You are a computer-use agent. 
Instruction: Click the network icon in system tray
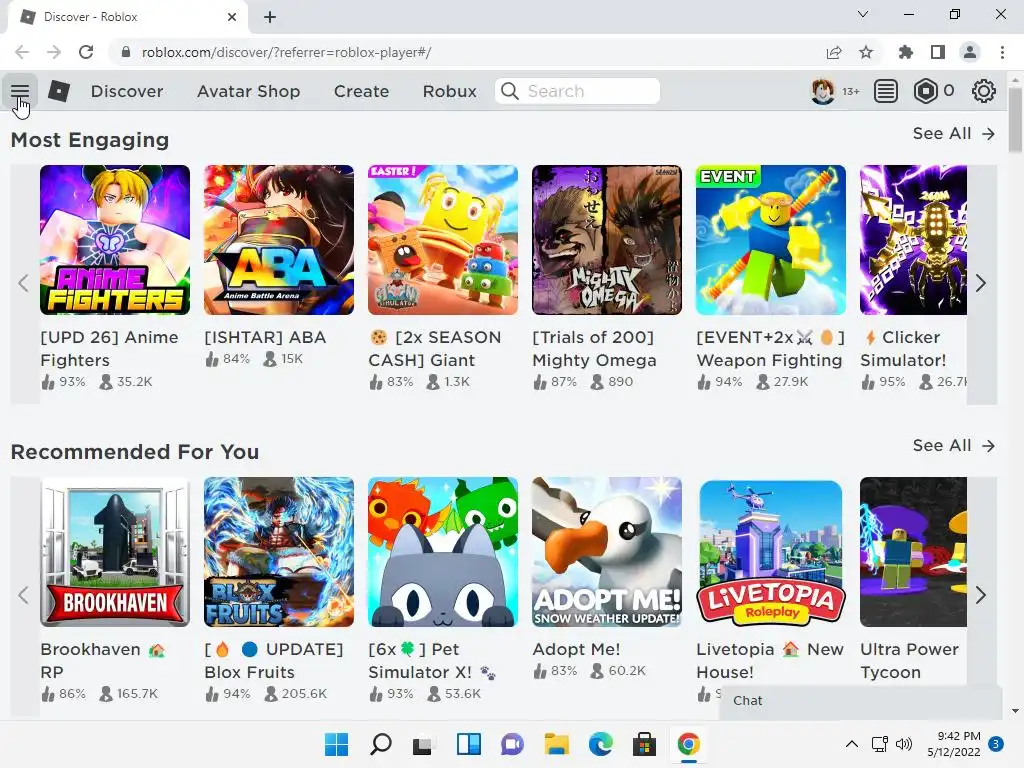coord(879,744)
